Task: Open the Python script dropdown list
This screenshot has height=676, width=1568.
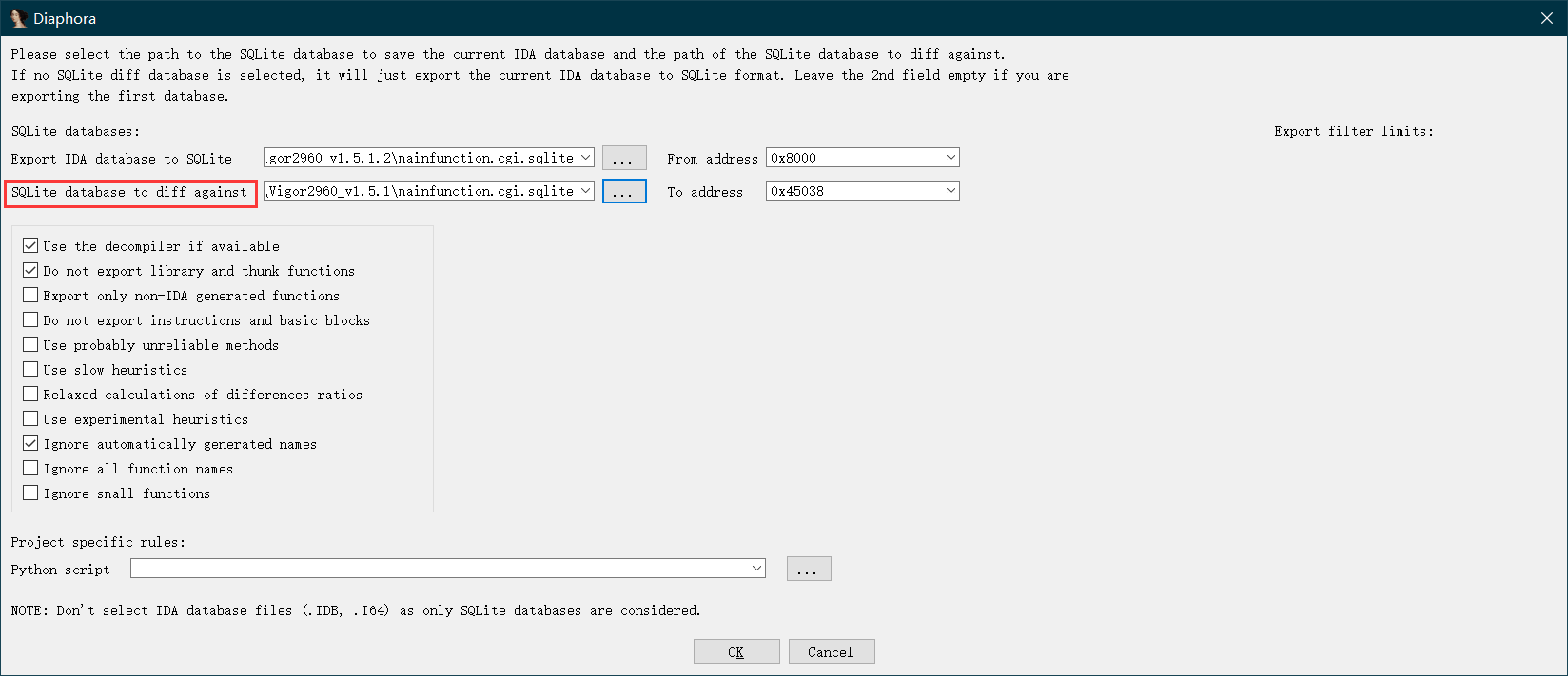Action: [x=757, y=569]
